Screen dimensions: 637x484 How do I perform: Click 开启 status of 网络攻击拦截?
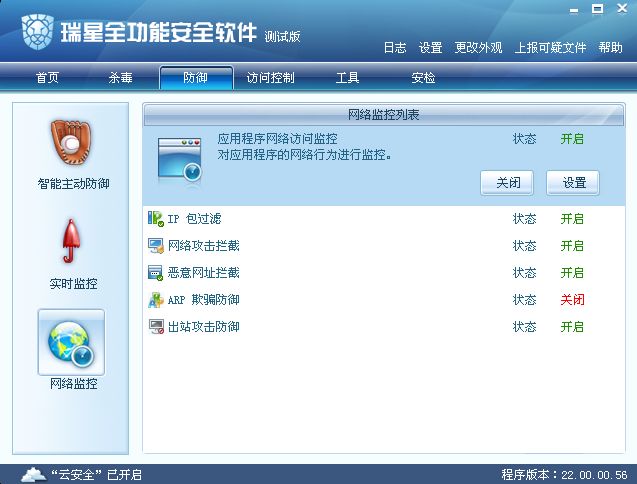click(572, 246)
